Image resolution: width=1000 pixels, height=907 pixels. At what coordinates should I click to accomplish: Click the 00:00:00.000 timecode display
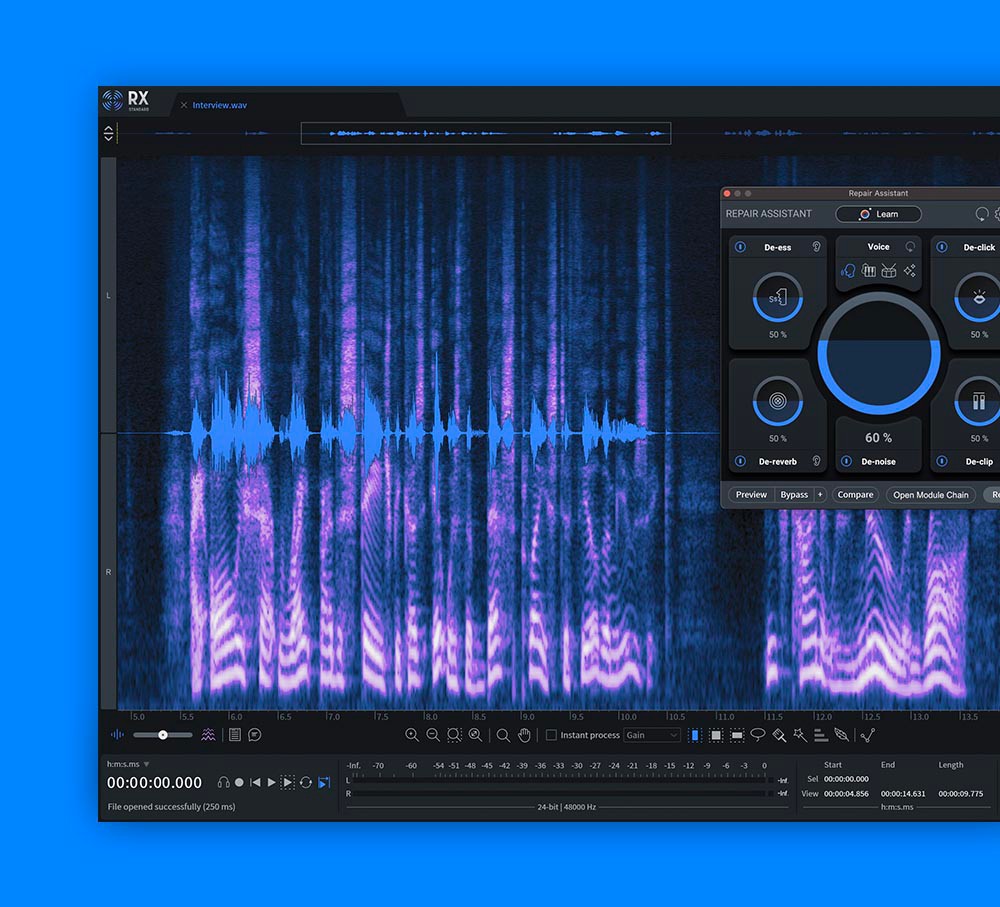coord(154,783)
